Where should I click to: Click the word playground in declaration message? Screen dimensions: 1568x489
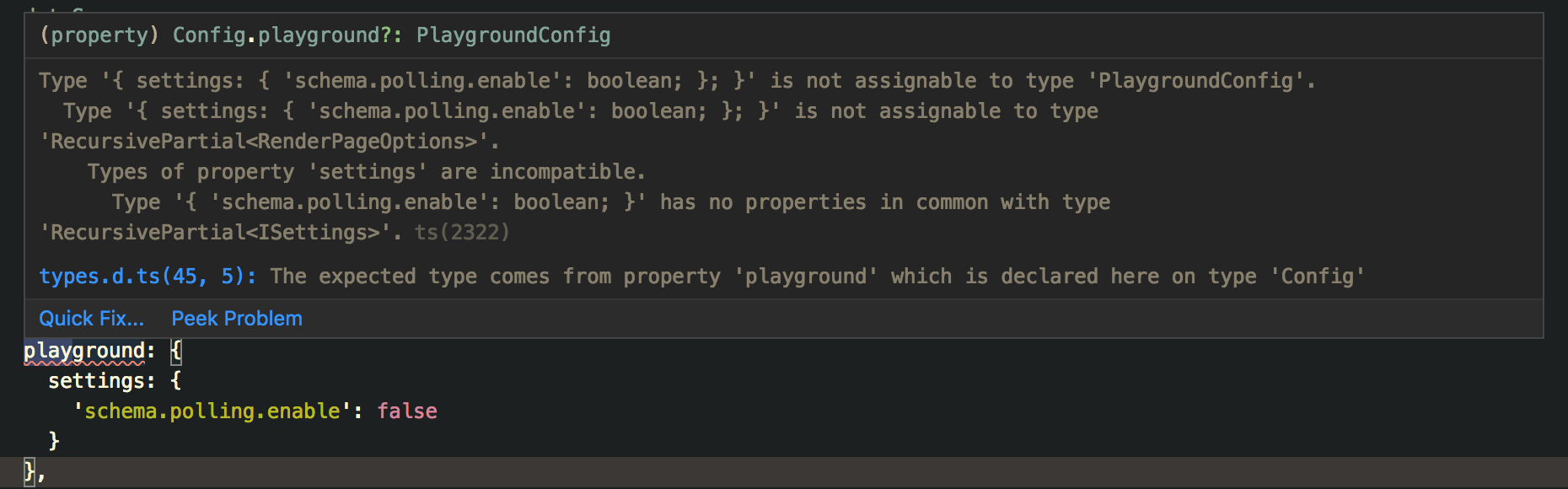tap(803, 276)
